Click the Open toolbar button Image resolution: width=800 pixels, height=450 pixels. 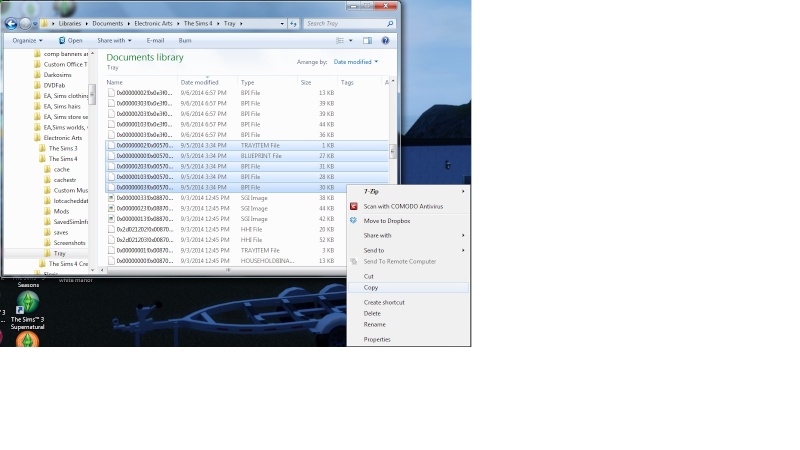(x=70, y=40)
